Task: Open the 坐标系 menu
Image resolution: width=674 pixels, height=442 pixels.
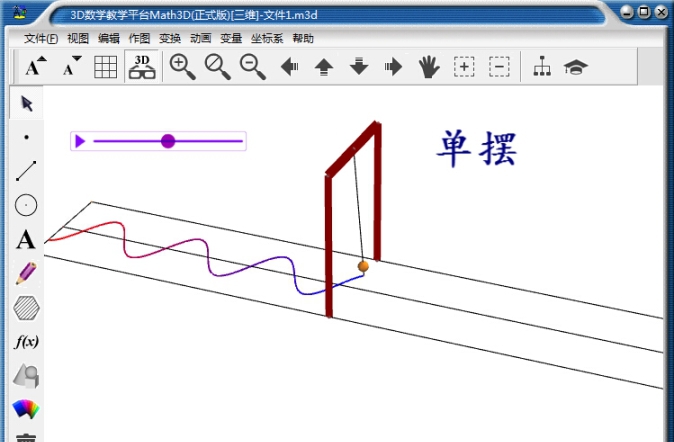Action: coord(267,39)
